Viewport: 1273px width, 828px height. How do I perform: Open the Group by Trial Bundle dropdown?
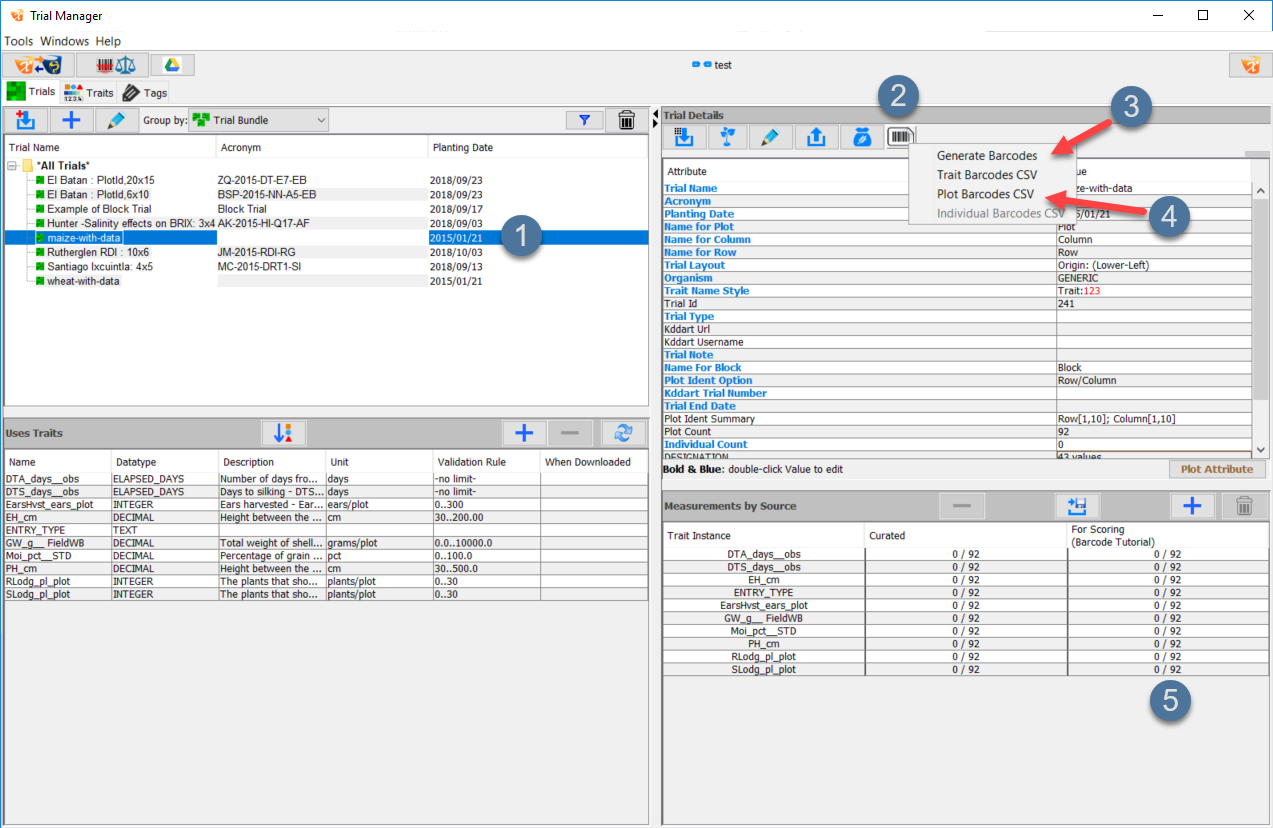259,120
